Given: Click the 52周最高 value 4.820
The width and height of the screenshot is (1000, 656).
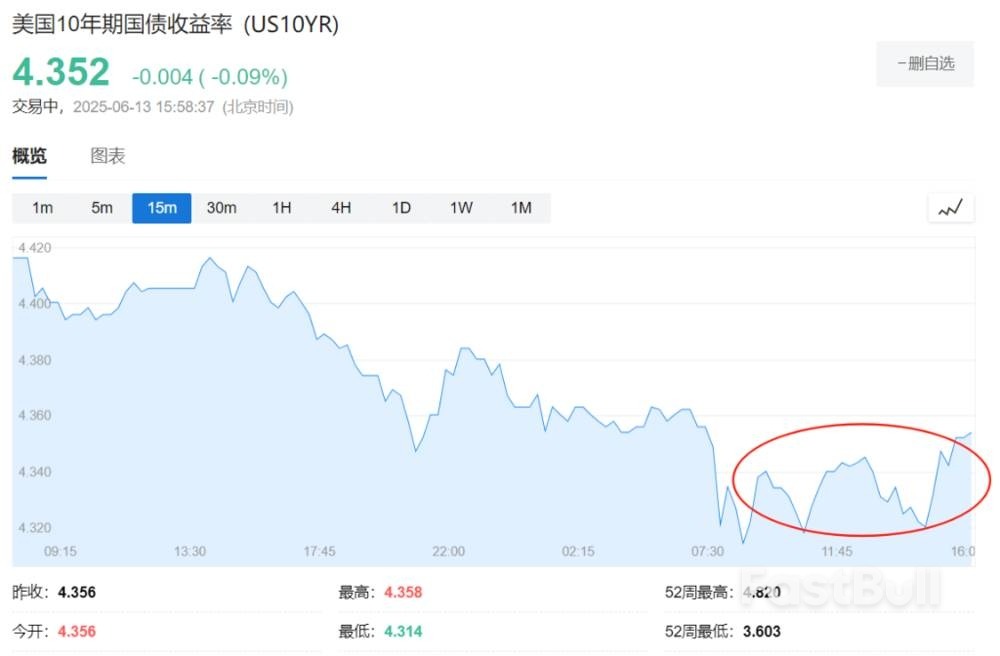Looking at the screenshot, I should click(762, 592).
